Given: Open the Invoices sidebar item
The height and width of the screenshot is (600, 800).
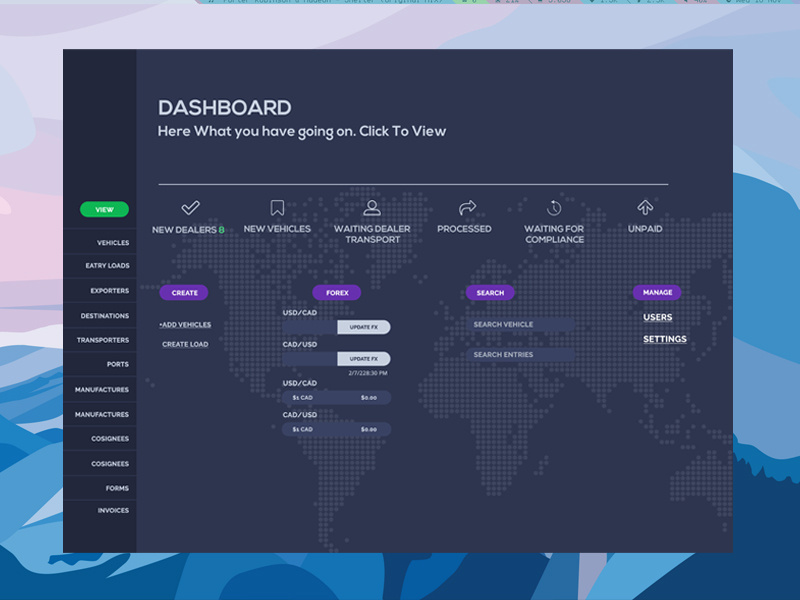Looking at the screenshot, I should tap(113, 511).
